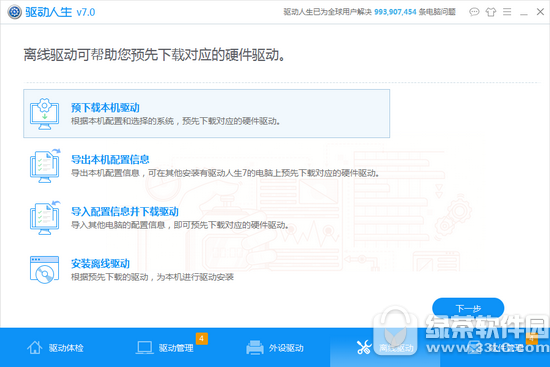Screen dimensions: 550x367
Task: Select 安装离线驱动 option
Action: [207, 269]
